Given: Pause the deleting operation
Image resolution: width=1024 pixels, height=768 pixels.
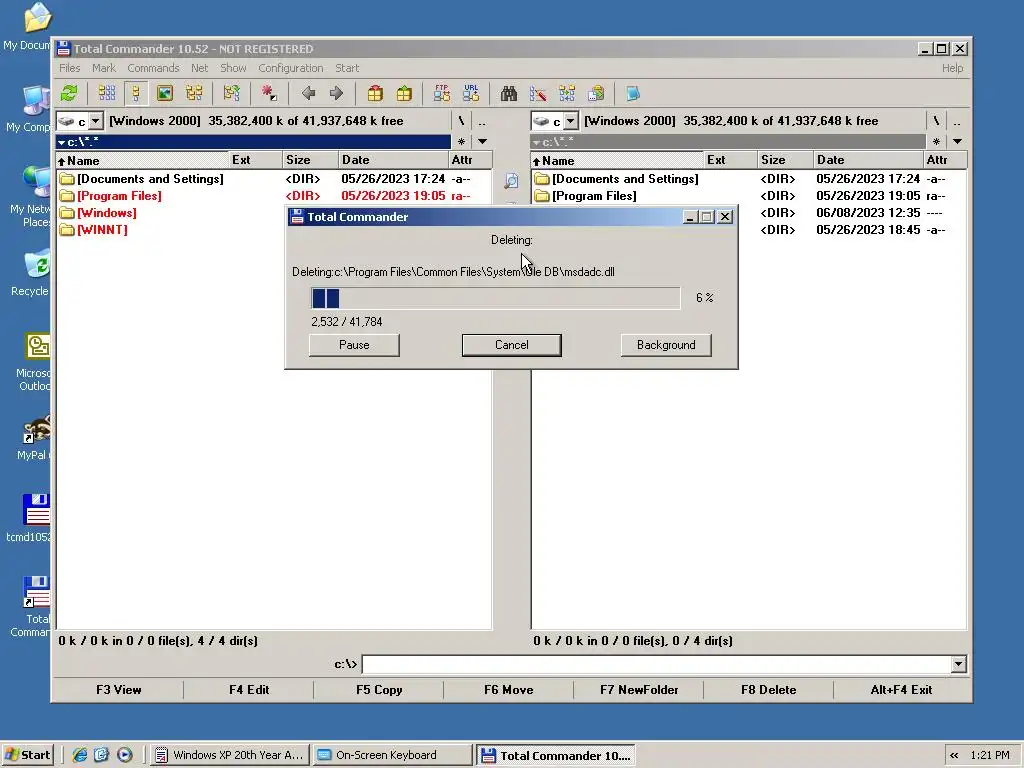Looking at the screenshot, I should tap(354, 345).
